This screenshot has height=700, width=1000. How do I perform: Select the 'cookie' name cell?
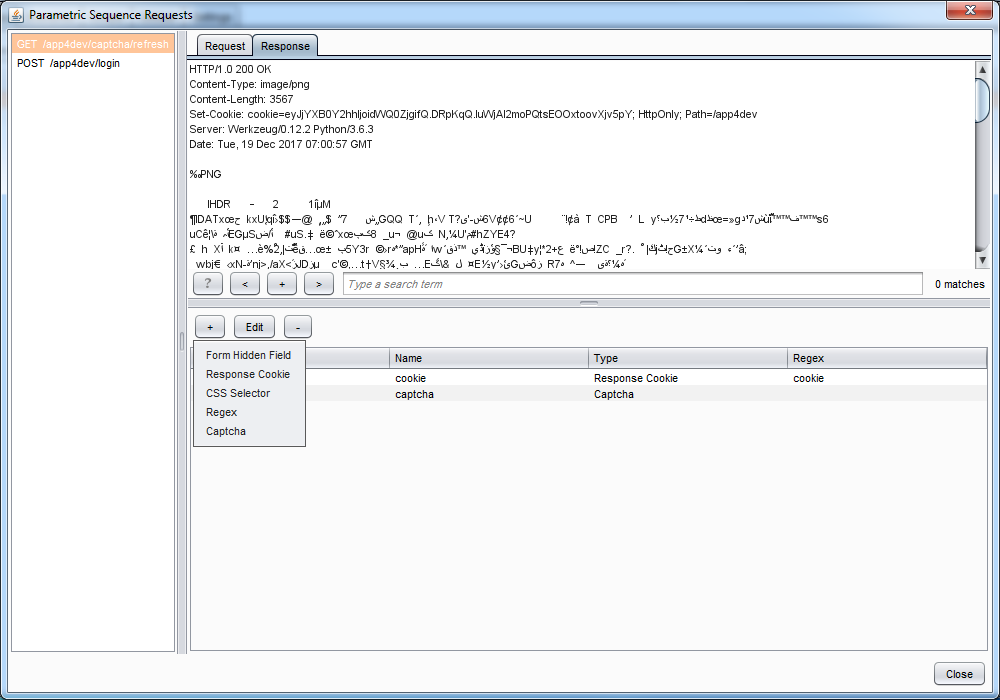click(x=489, y=378)
